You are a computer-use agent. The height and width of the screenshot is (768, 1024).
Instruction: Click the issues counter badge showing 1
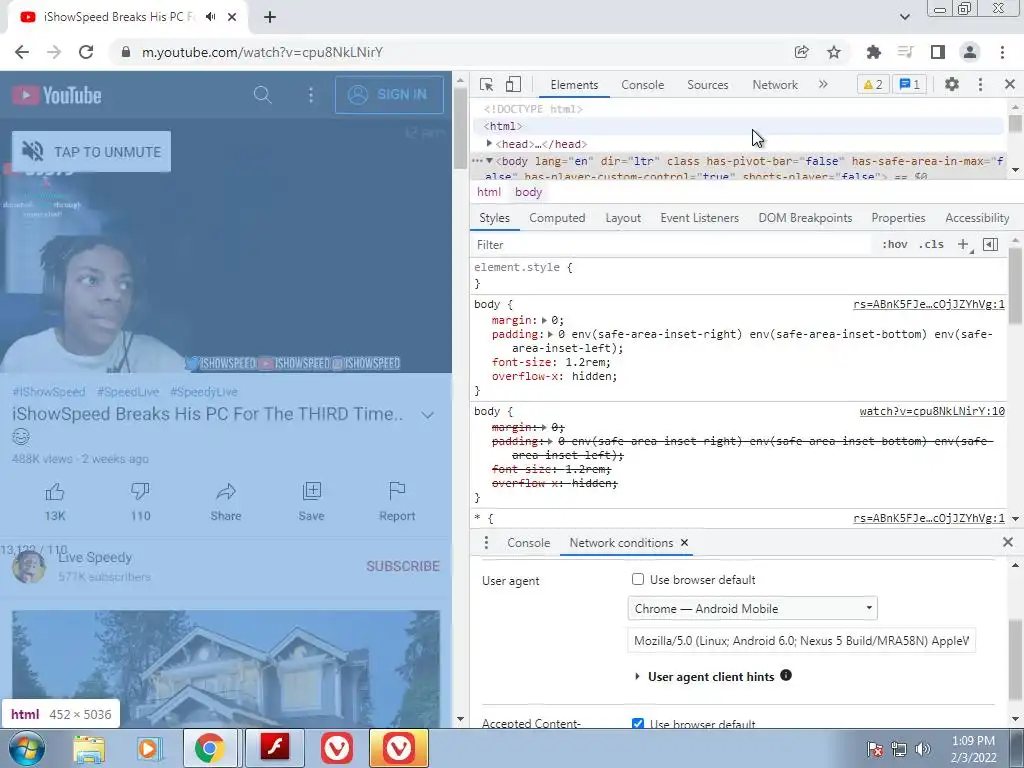[909, 84]
